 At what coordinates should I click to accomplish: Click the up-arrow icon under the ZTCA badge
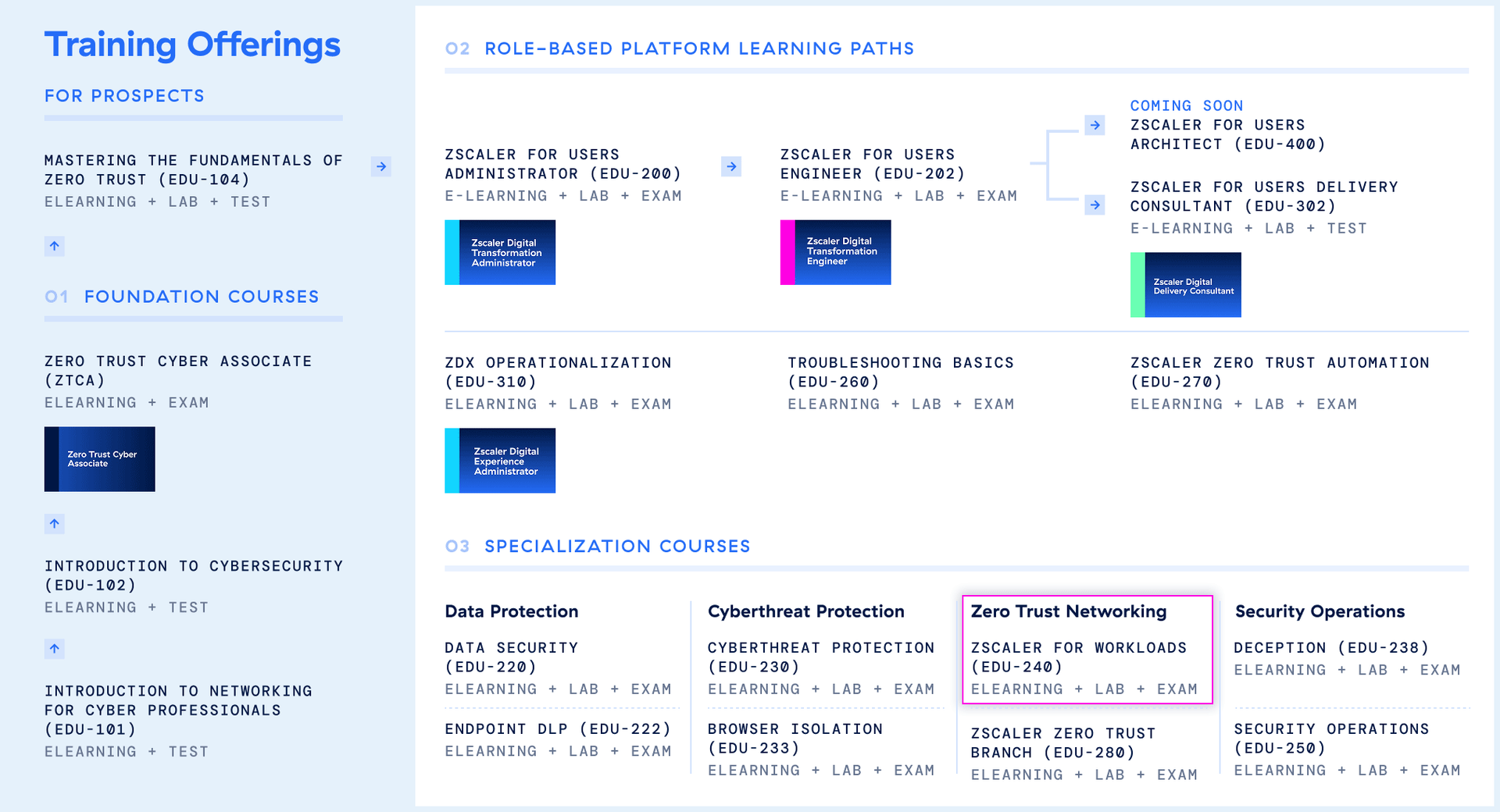(54, 524)
